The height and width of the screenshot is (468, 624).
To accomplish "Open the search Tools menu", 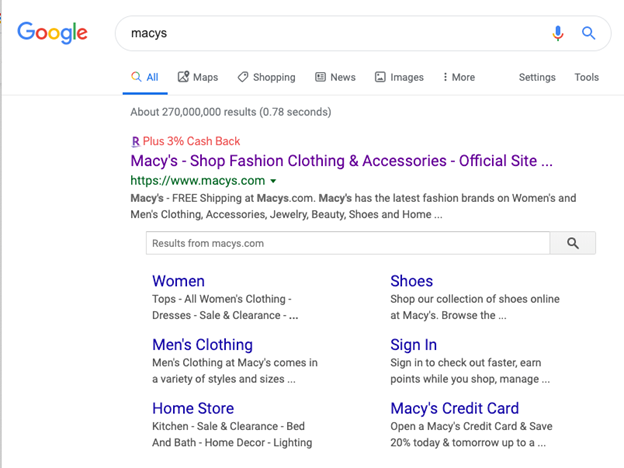I will 586,77.
